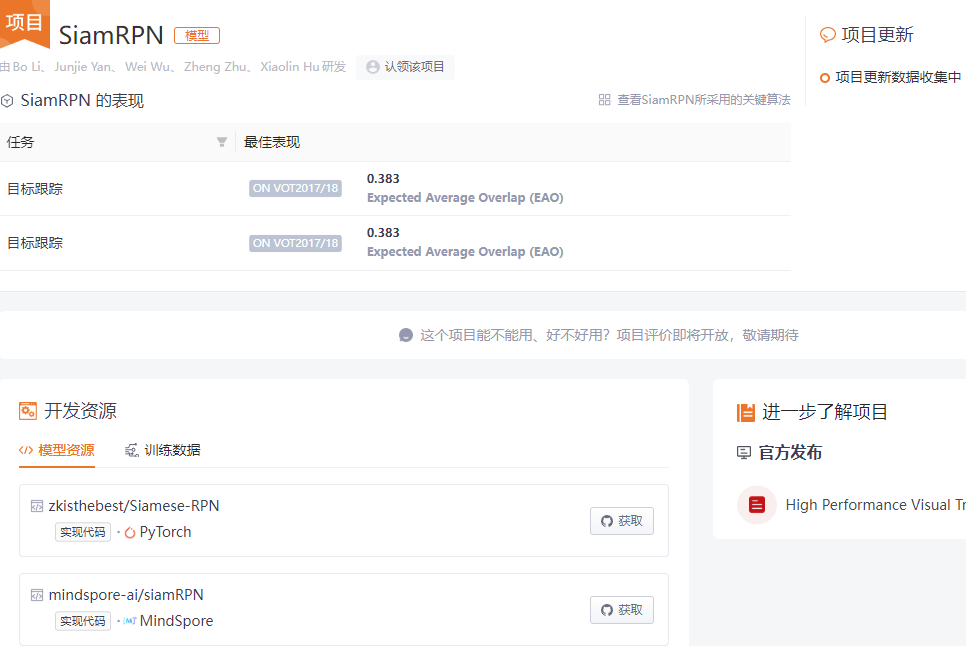
Task: Click 获取 button for zkisthebest/Siamese-RPN
Action: (x=622, y=521)
